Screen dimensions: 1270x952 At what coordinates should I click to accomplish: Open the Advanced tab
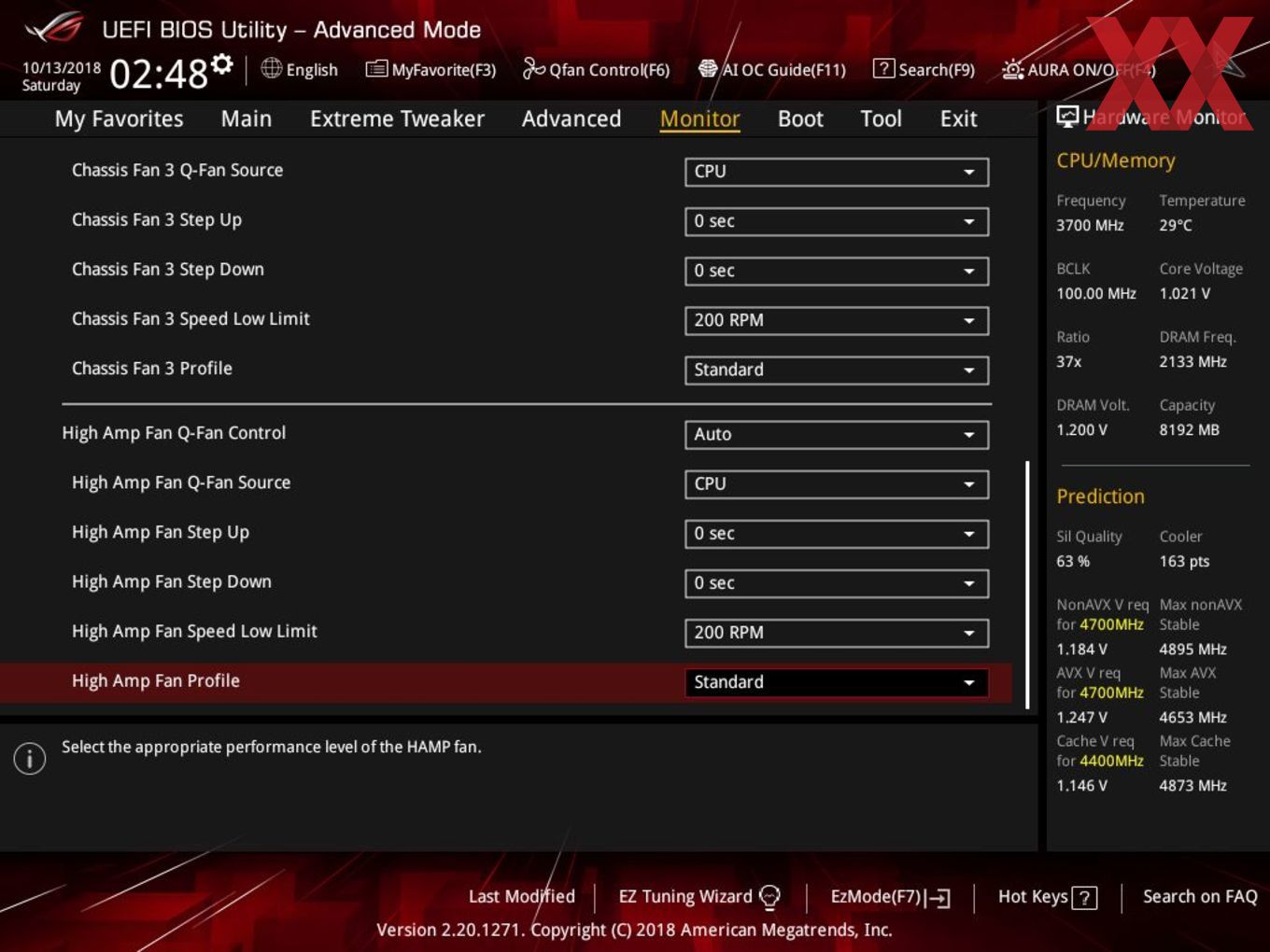tap(571, 119)
